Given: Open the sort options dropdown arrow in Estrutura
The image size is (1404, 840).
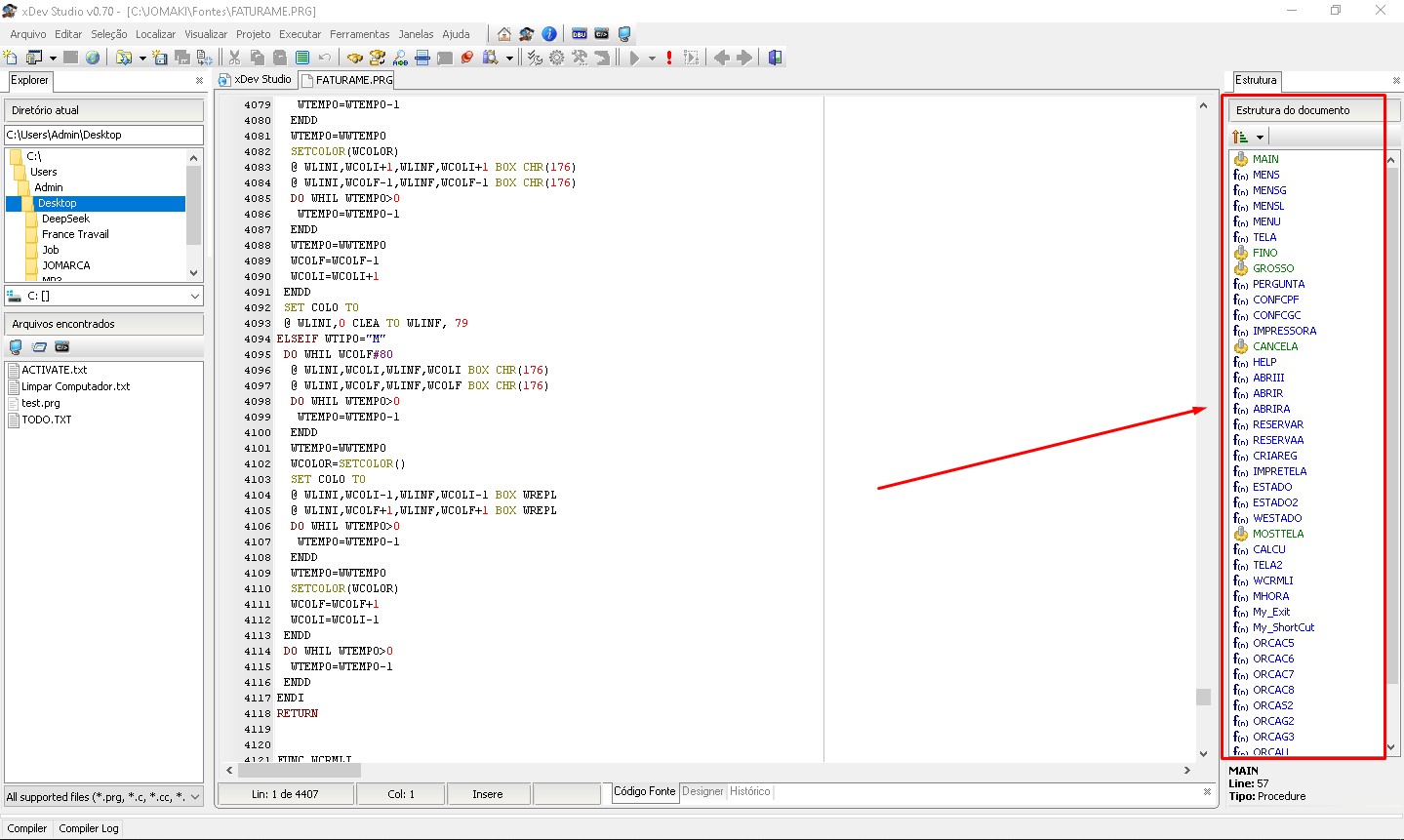Looking at the screenshot, I should pyautogui.click(x=1260, y=138).
